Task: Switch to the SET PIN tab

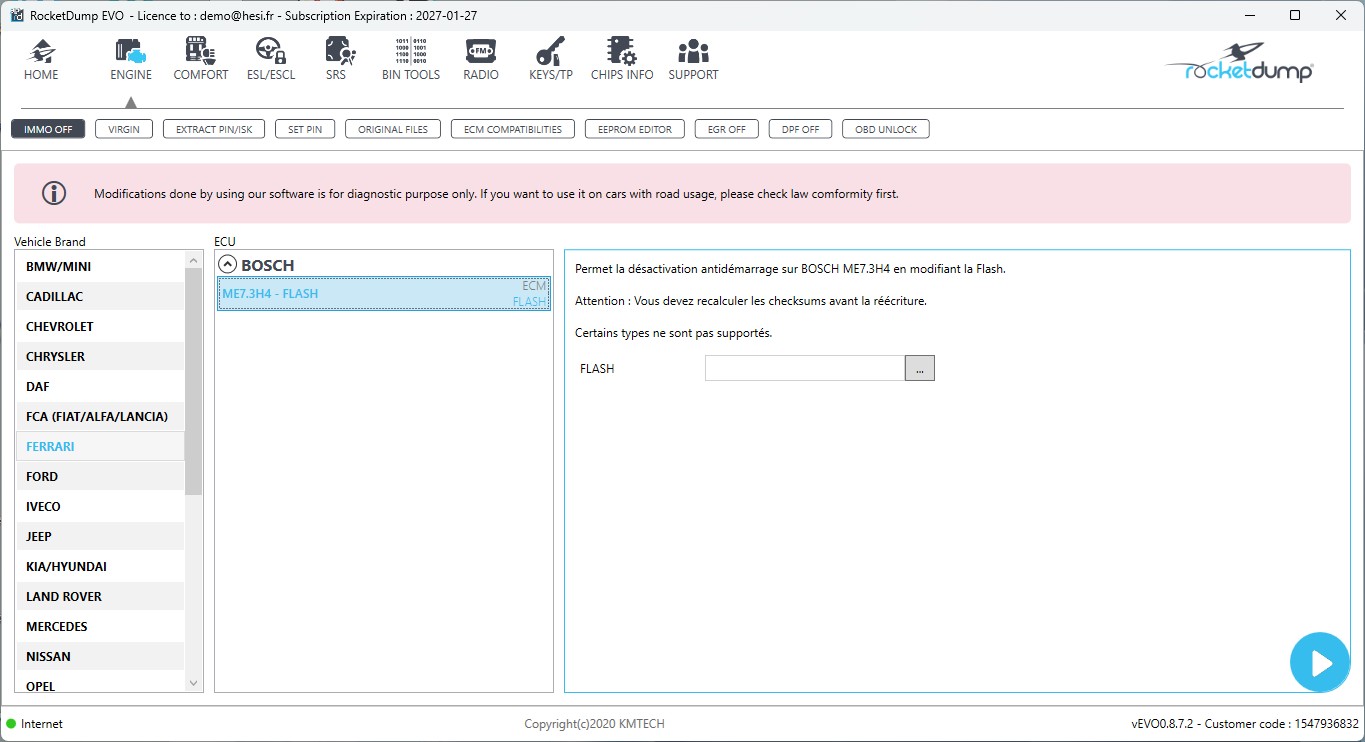Action: tap(305, 129)
